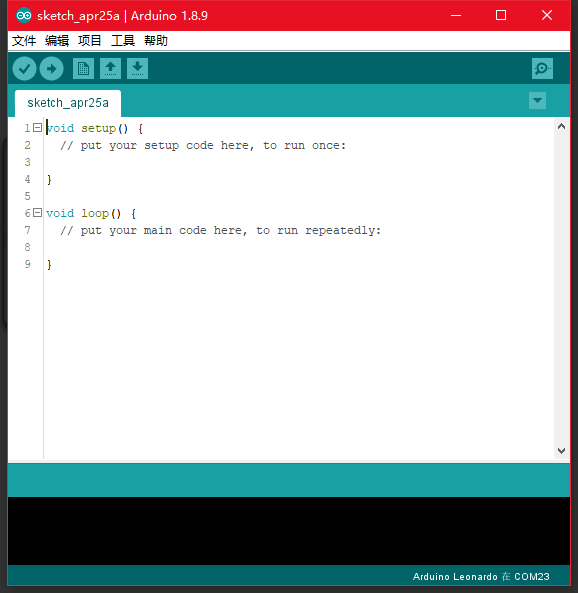Click line number 3 in the gutter
Screen dimensions: 578x593
[x=28, y=162]
